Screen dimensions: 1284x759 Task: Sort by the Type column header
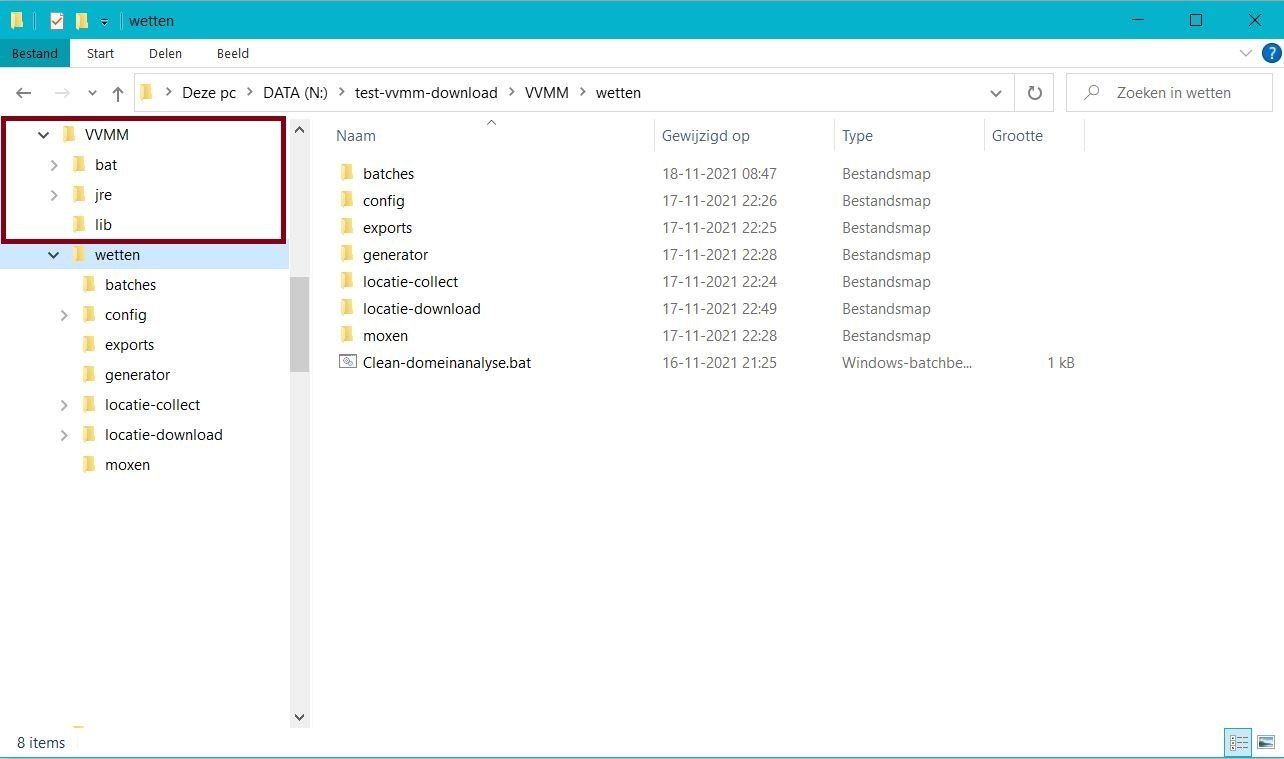(857, 136)
